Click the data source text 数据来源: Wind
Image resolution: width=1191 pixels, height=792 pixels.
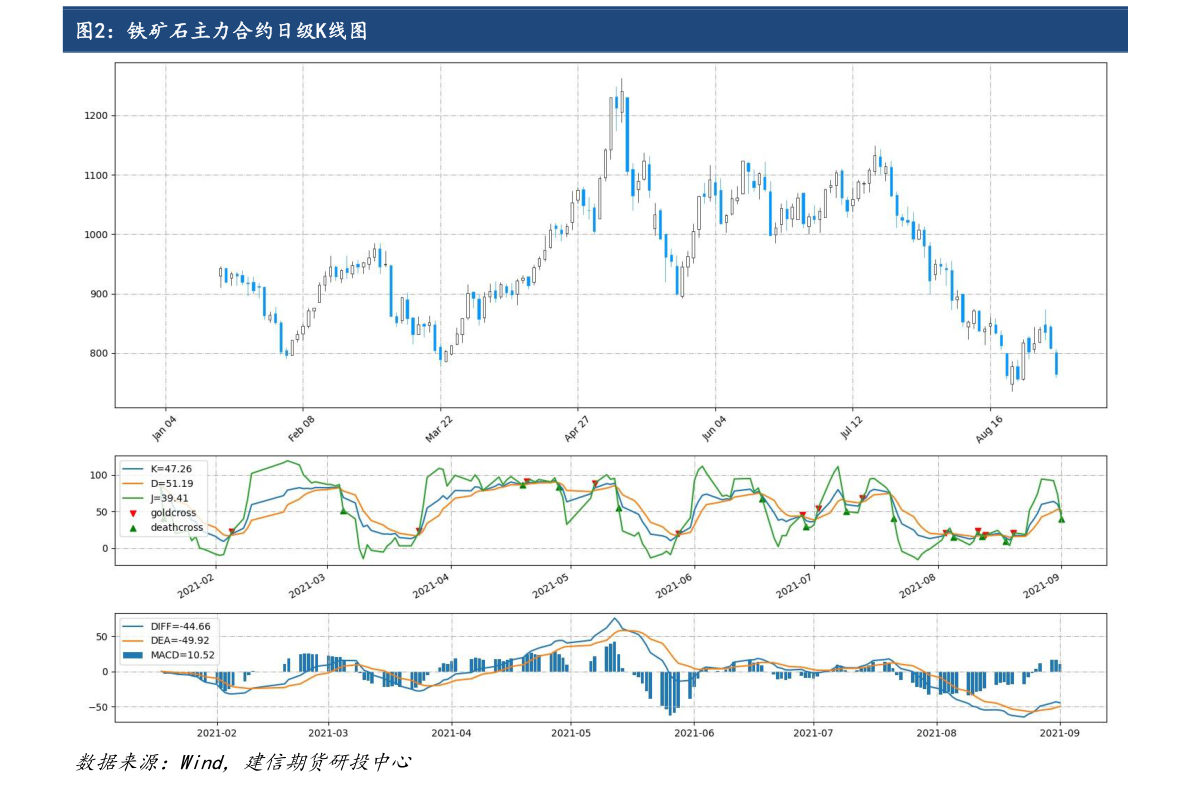152,762
